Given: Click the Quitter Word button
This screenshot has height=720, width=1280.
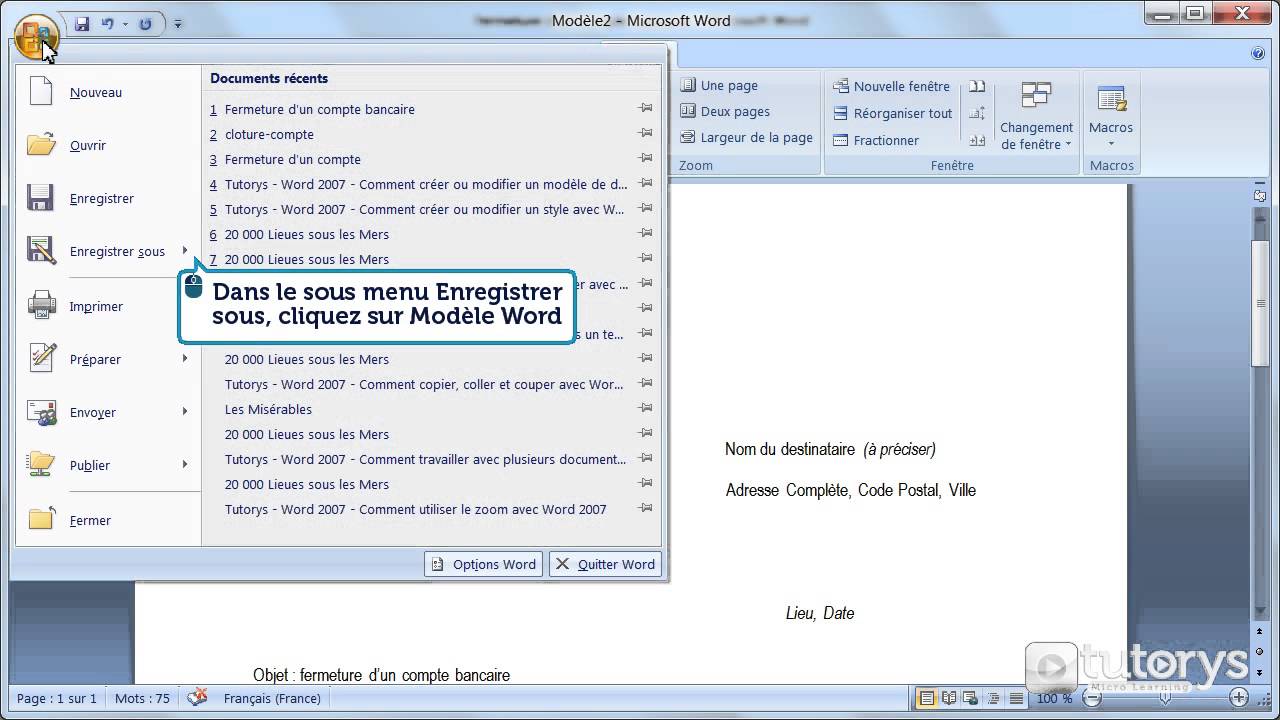Looking at the screenshot, I should (605, 564).
